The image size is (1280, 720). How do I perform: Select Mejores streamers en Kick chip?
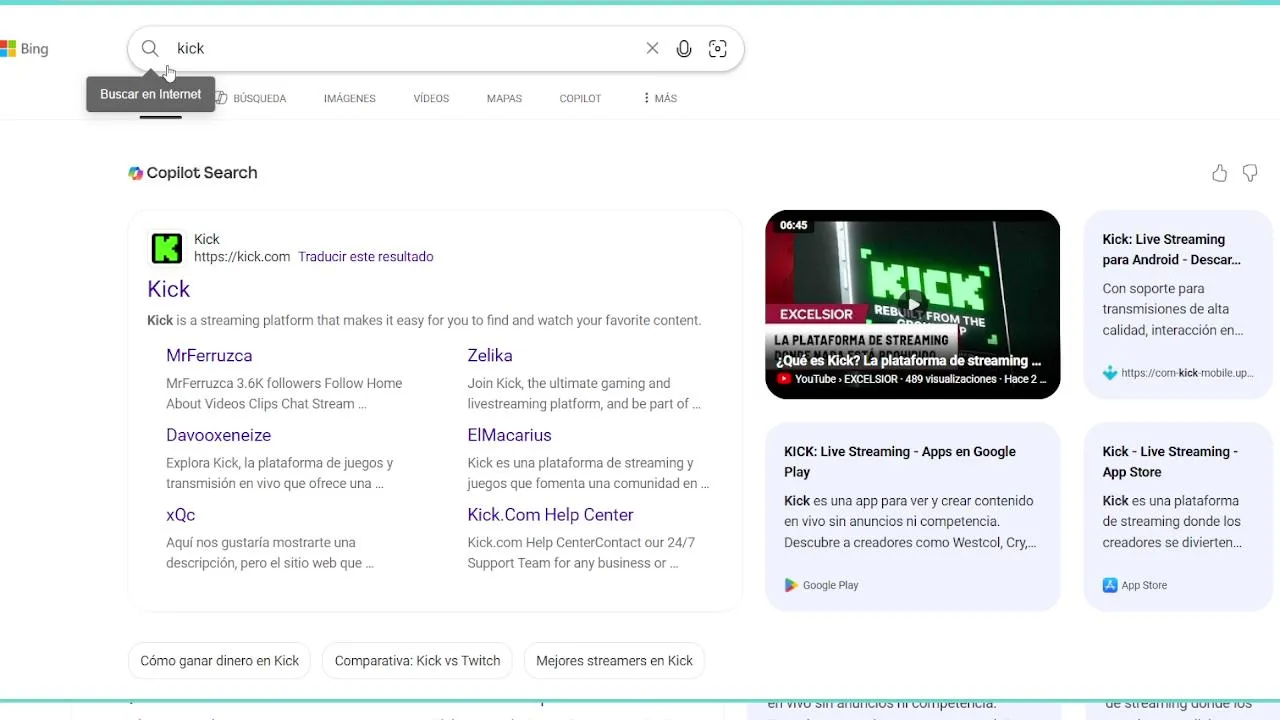point(614,661)
